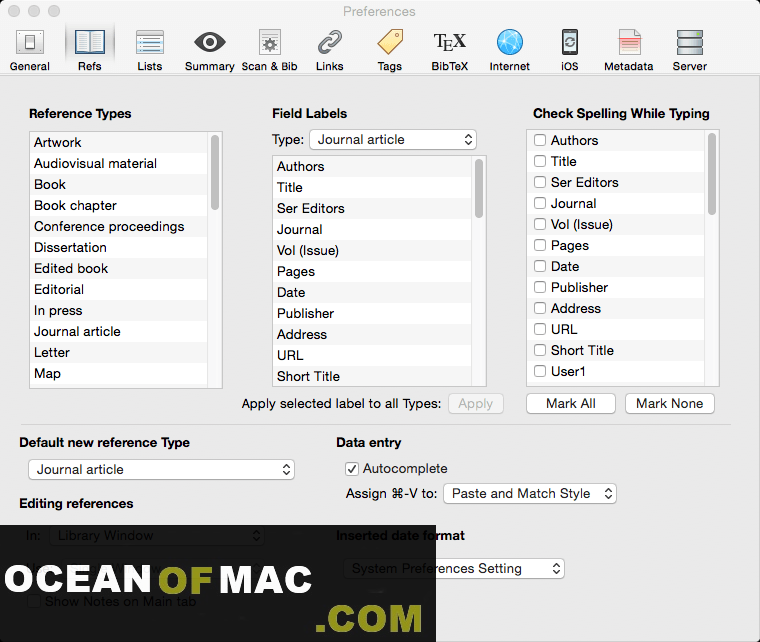Select Letter reference type

point(119,352)
